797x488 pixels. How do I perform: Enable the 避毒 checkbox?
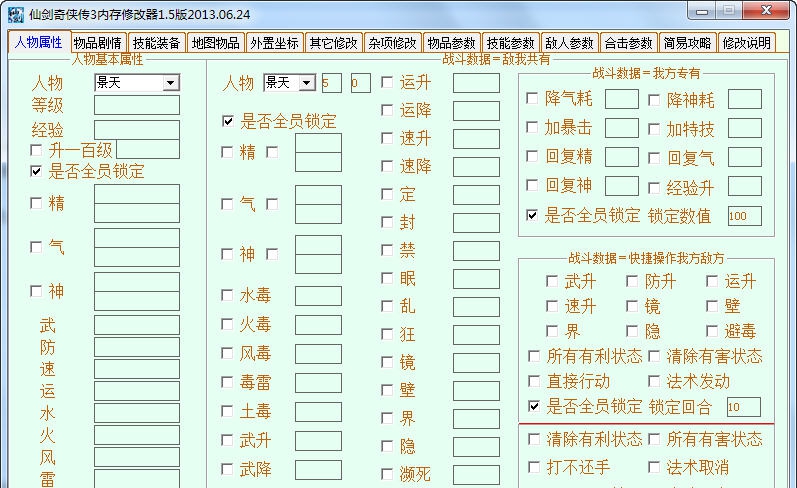(712, 331)
